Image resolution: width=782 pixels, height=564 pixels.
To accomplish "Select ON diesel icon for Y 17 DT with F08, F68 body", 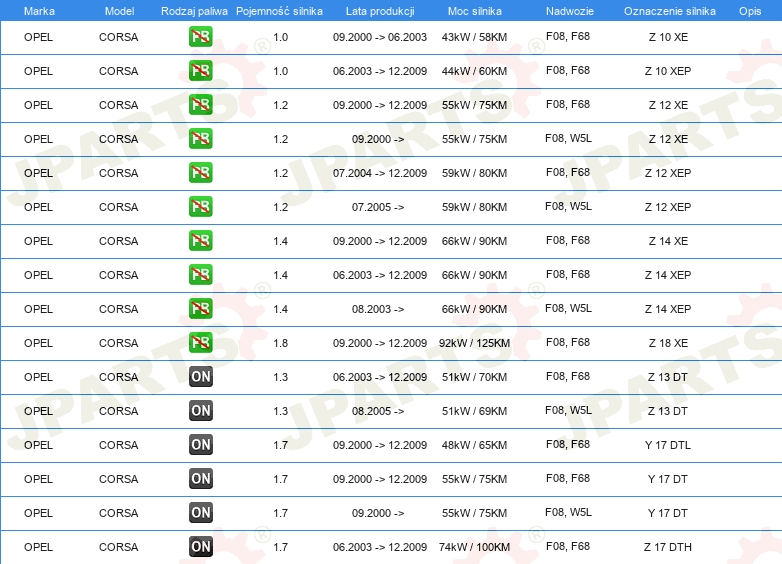I will [200, 478].
